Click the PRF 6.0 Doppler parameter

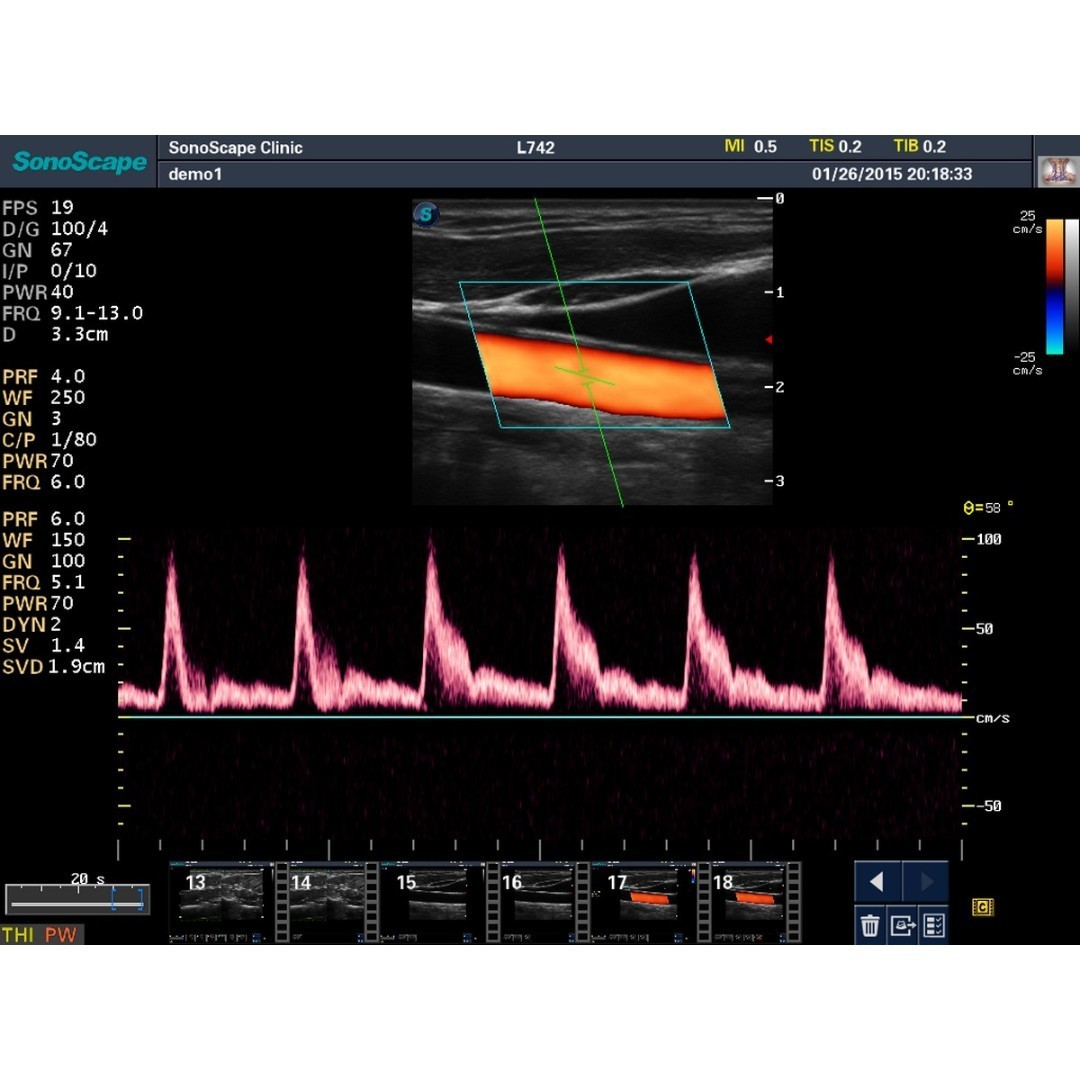pyautogui.click(x=43, y=519)
